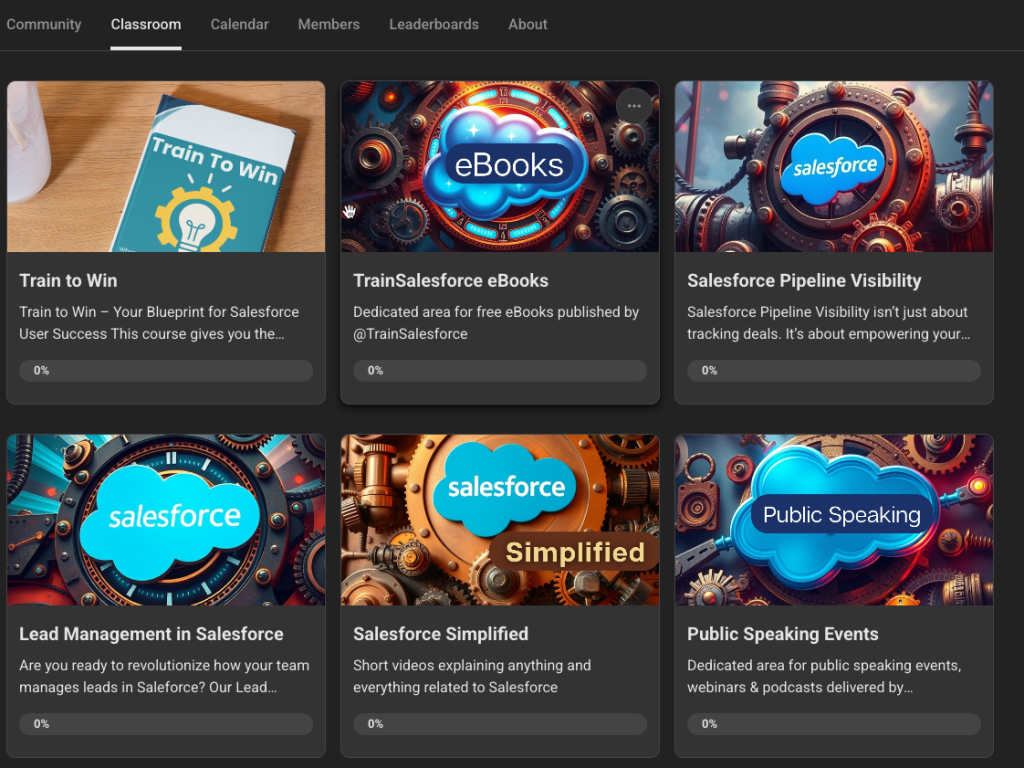This screenshot has height=768, width=1024.
Task: Click the TrainSalesforce eBooks progress bar
Action: [500, 370]
